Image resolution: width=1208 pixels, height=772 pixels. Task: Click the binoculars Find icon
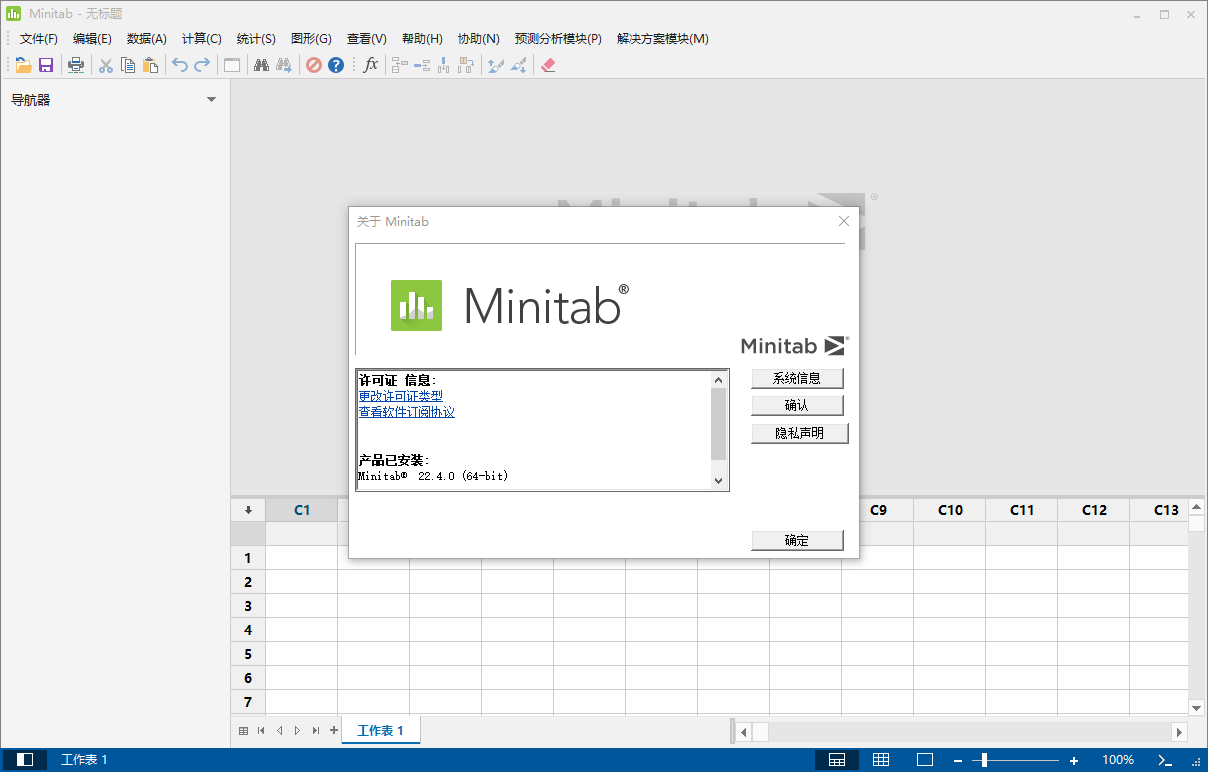[261, 65]
